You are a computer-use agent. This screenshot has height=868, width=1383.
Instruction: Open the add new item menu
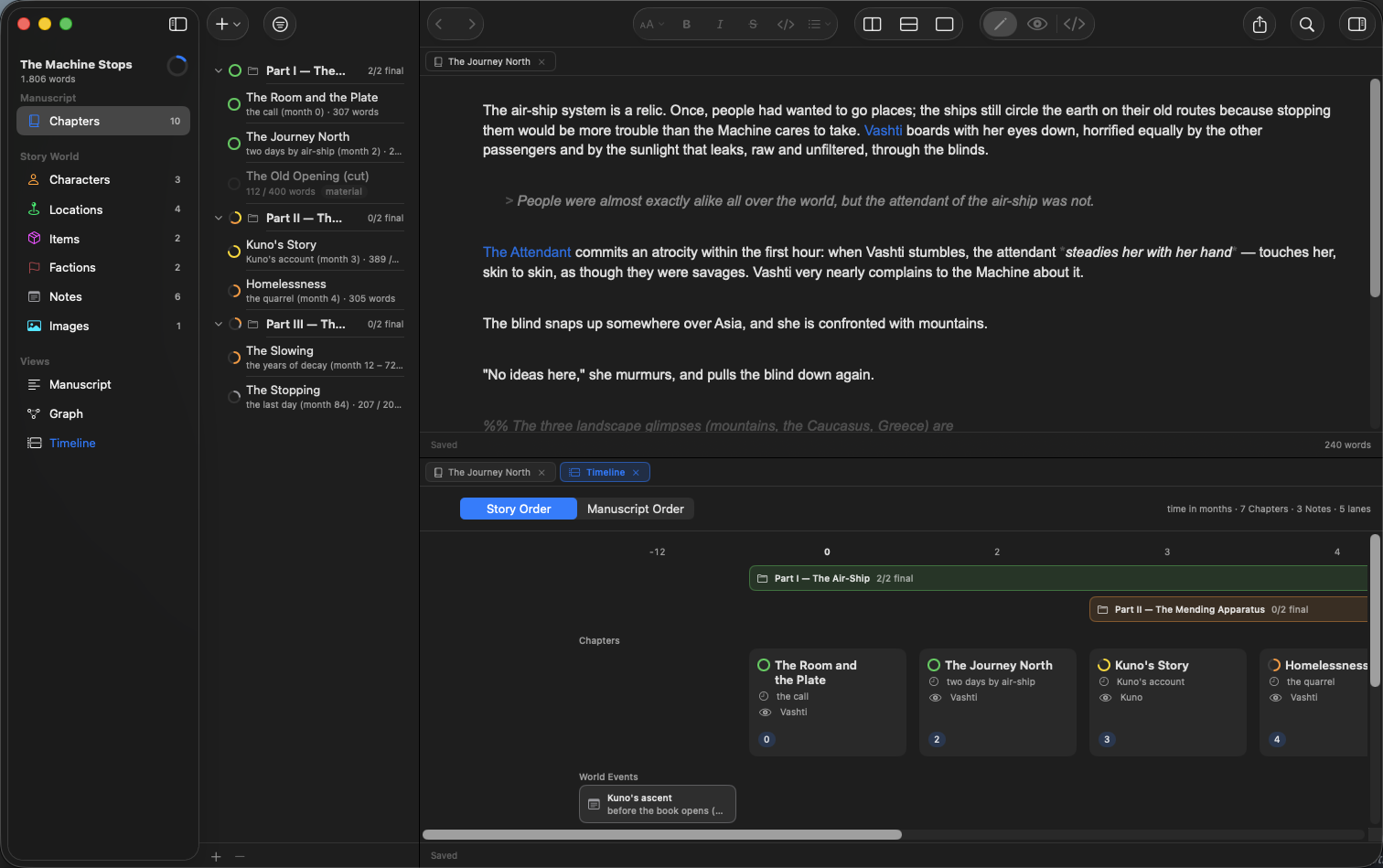click(x=228, y=25)
